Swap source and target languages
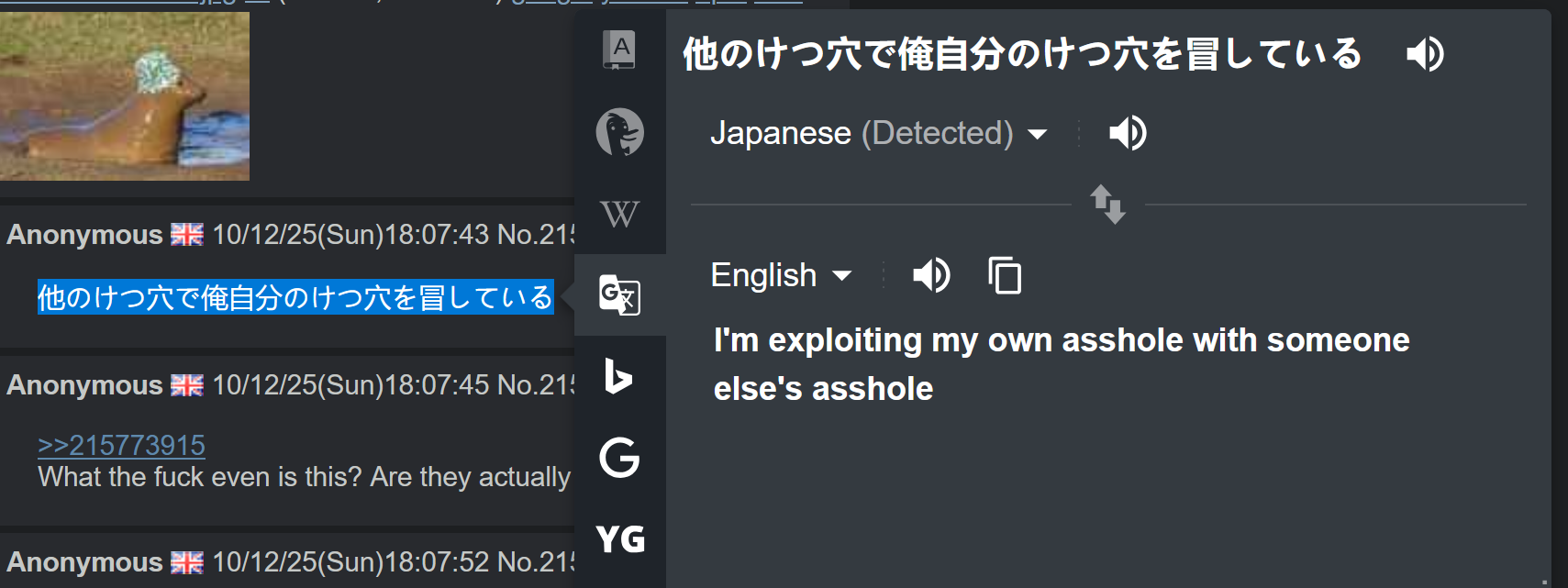This screenshot has width=1568, height=588. pyautogui.click(x=1107, y=204)
